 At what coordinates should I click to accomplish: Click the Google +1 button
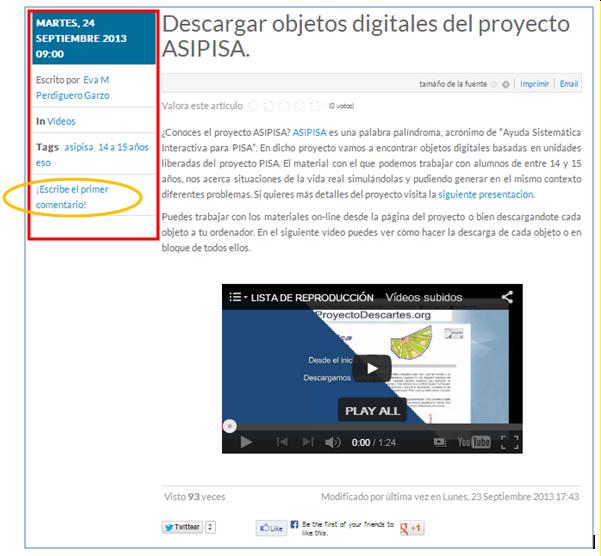412,528
